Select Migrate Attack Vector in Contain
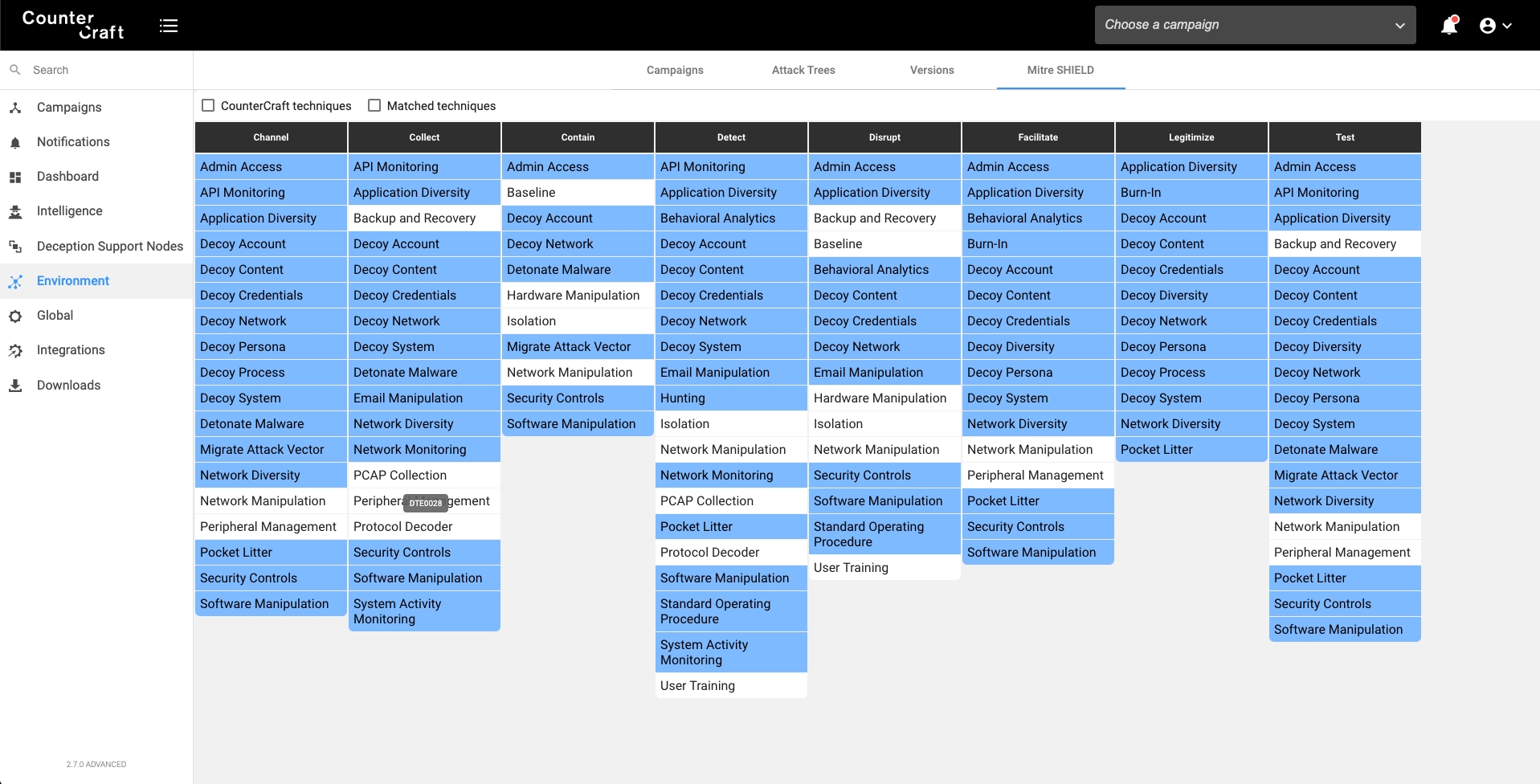The width and height of the screenshot is (1540, 784). coord(578,347)
